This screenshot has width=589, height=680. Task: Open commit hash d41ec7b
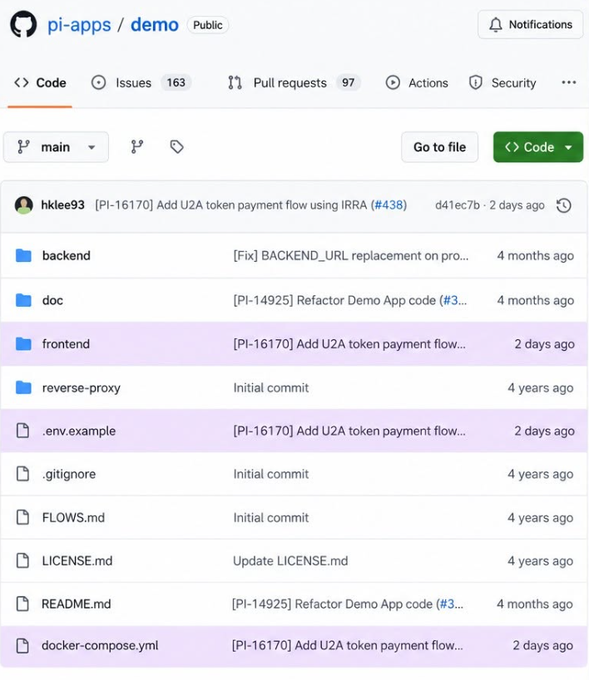pyautogui.click(x=457, y=205)
